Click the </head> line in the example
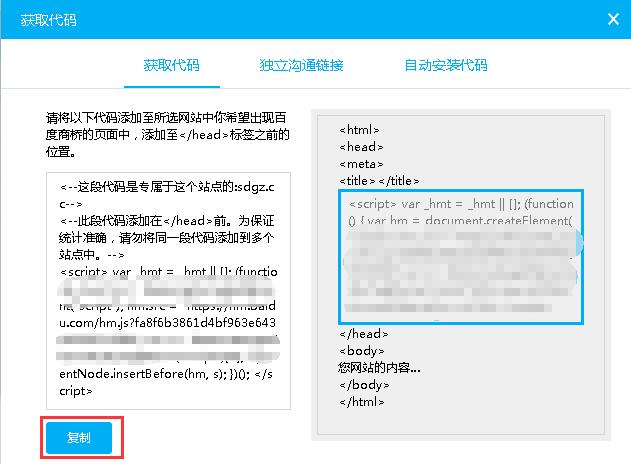631x464 pixels. click(364, 334)
